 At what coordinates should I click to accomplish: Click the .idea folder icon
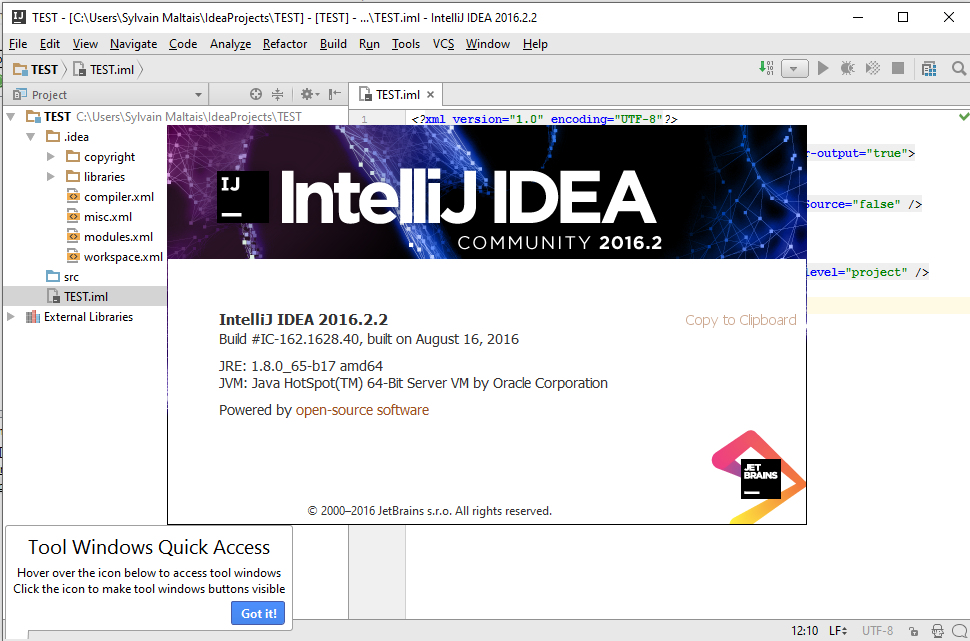click(53, 137)
